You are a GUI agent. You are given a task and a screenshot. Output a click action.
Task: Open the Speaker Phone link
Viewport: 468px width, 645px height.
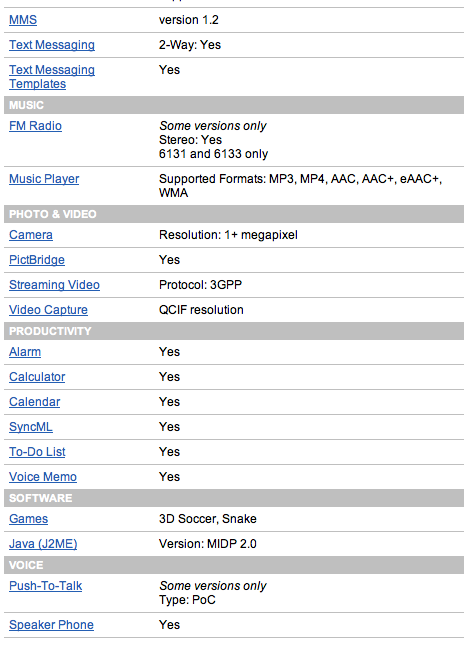coord(51,625)
